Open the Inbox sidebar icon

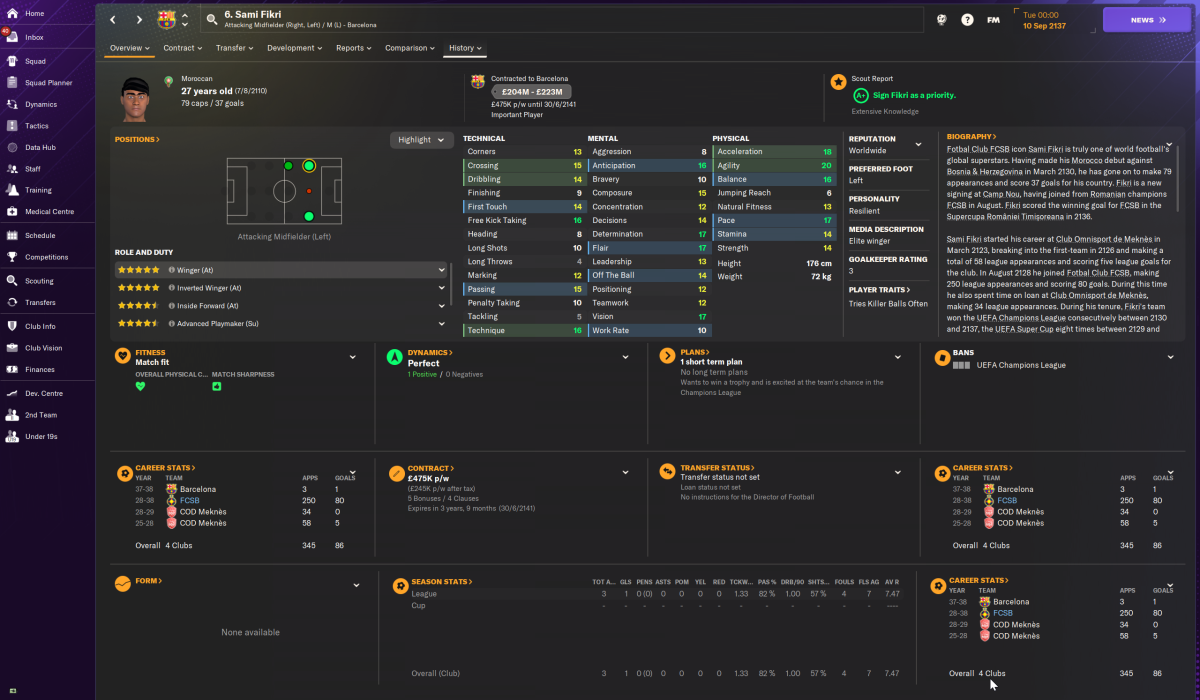tap(11, 37)
